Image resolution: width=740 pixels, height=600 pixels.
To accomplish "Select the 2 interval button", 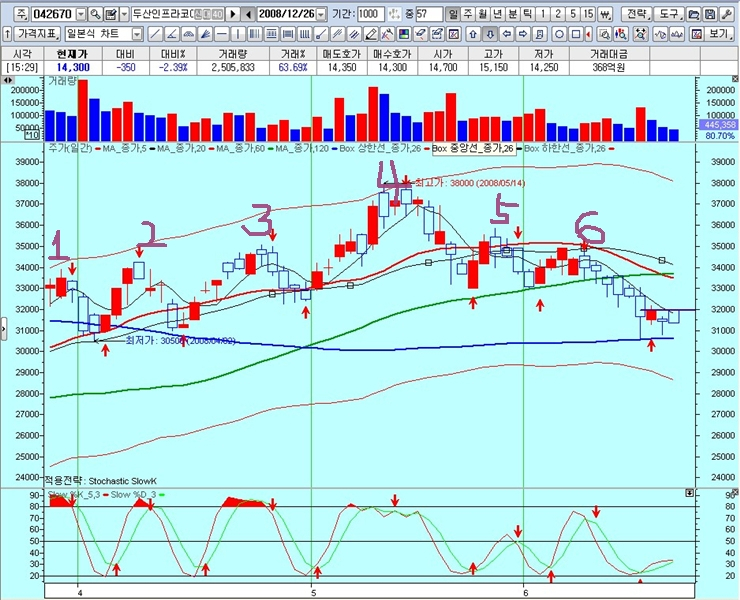I will pos(557,14).
